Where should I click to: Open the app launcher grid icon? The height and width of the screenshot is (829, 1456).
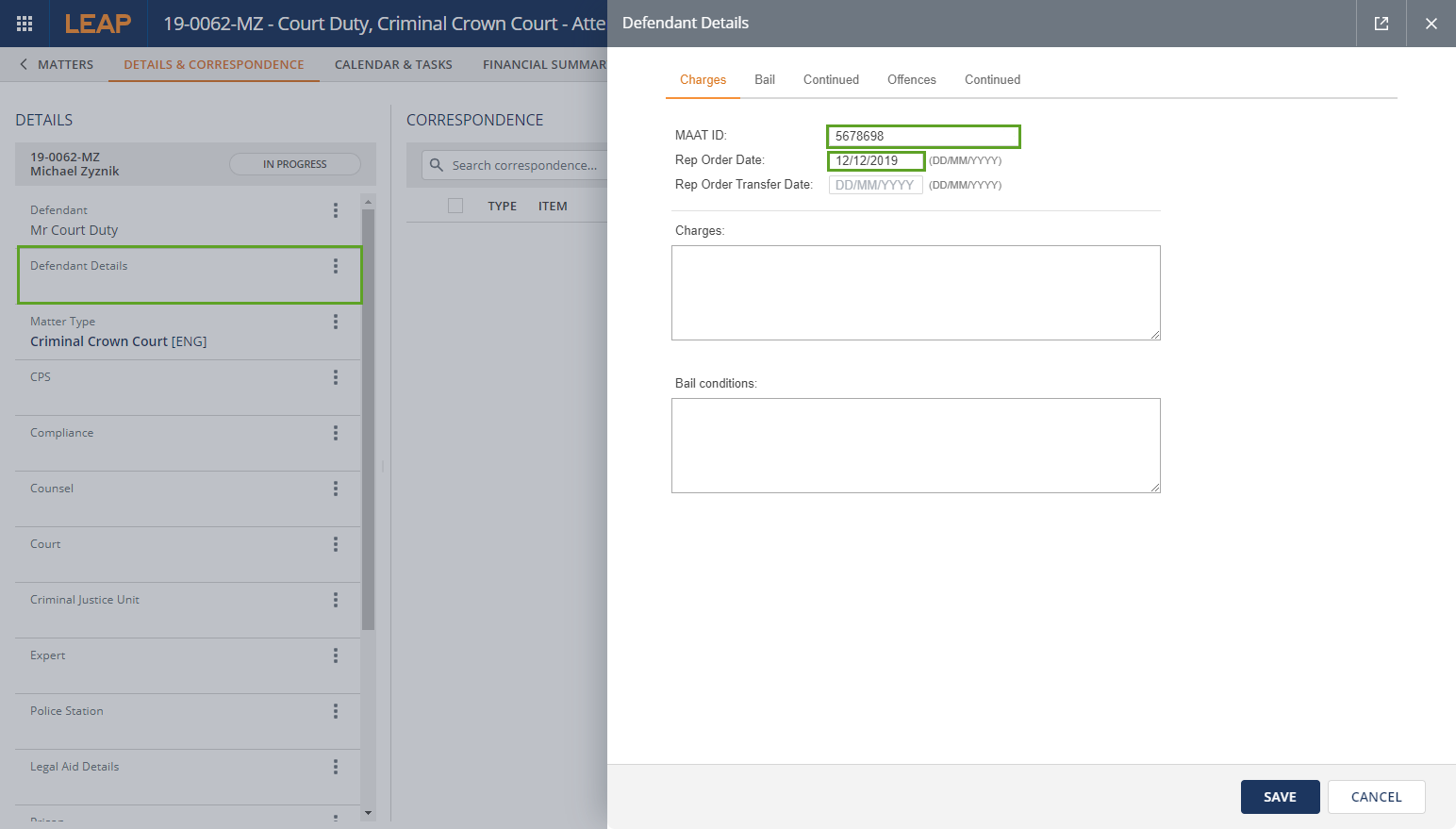(25, 24)
